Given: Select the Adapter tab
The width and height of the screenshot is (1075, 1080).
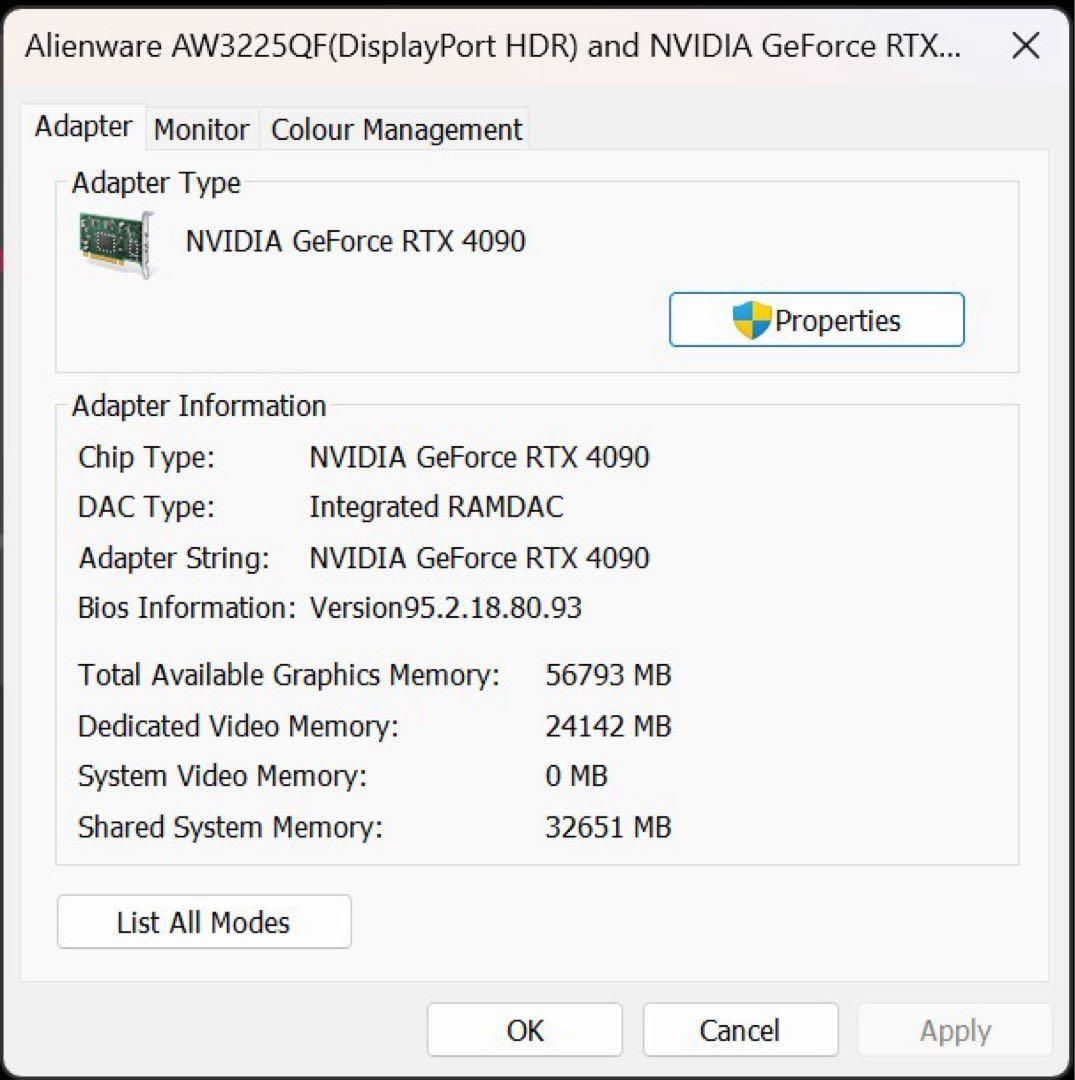Looking at the screenshot, I should [x=82, y=126].
